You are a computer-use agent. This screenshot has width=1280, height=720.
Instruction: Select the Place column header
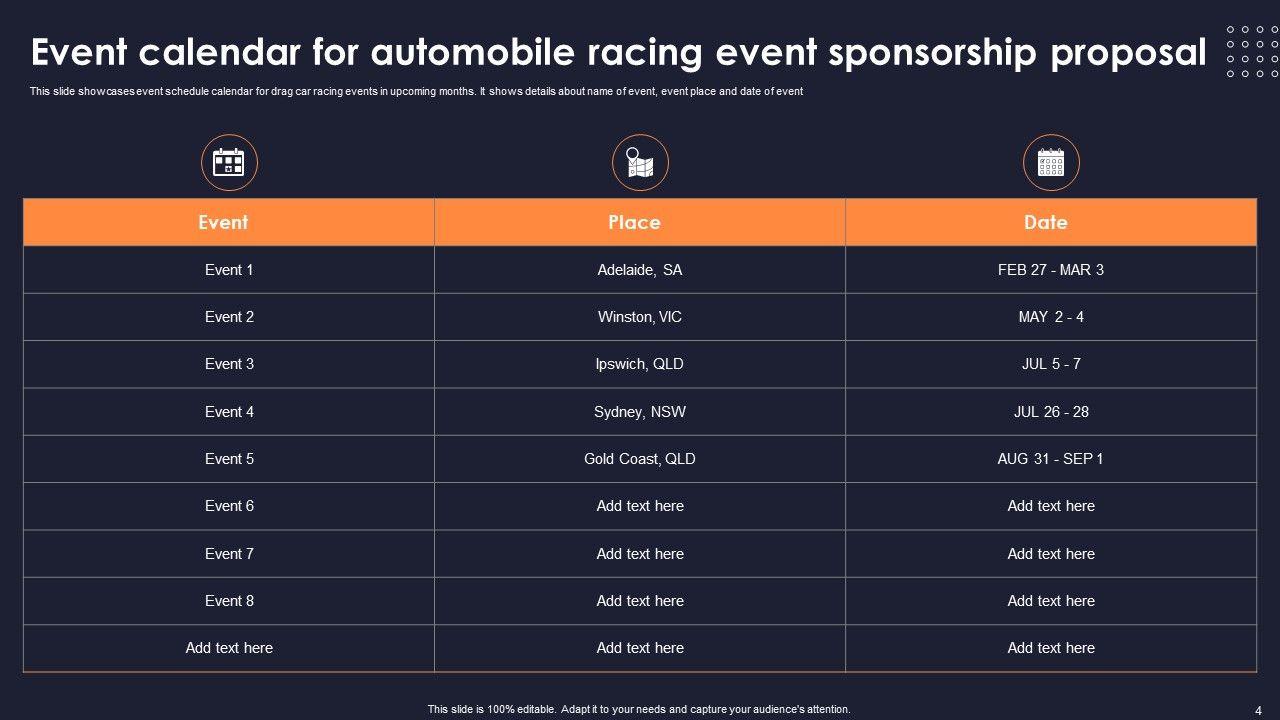634,222
